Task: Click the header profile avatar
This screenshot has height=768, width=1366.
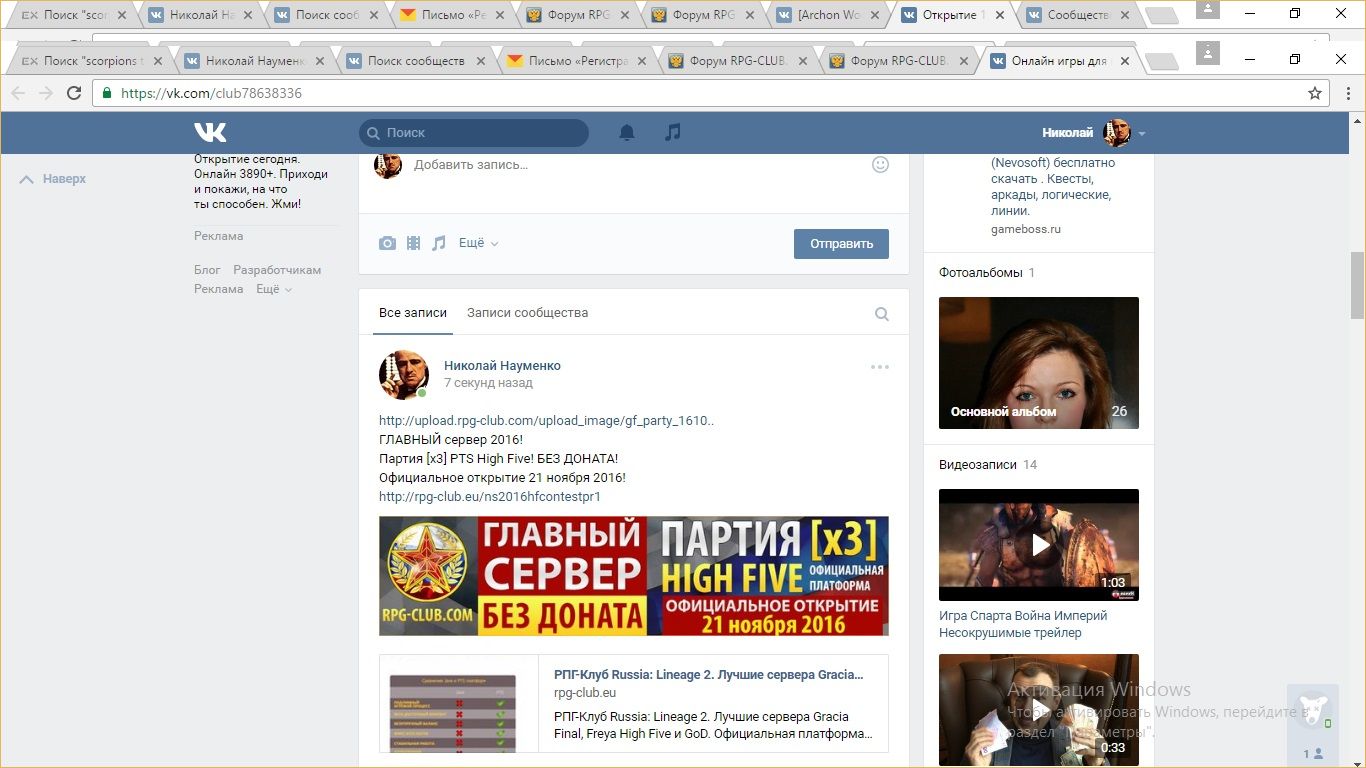Action: tap(1117, 133)
